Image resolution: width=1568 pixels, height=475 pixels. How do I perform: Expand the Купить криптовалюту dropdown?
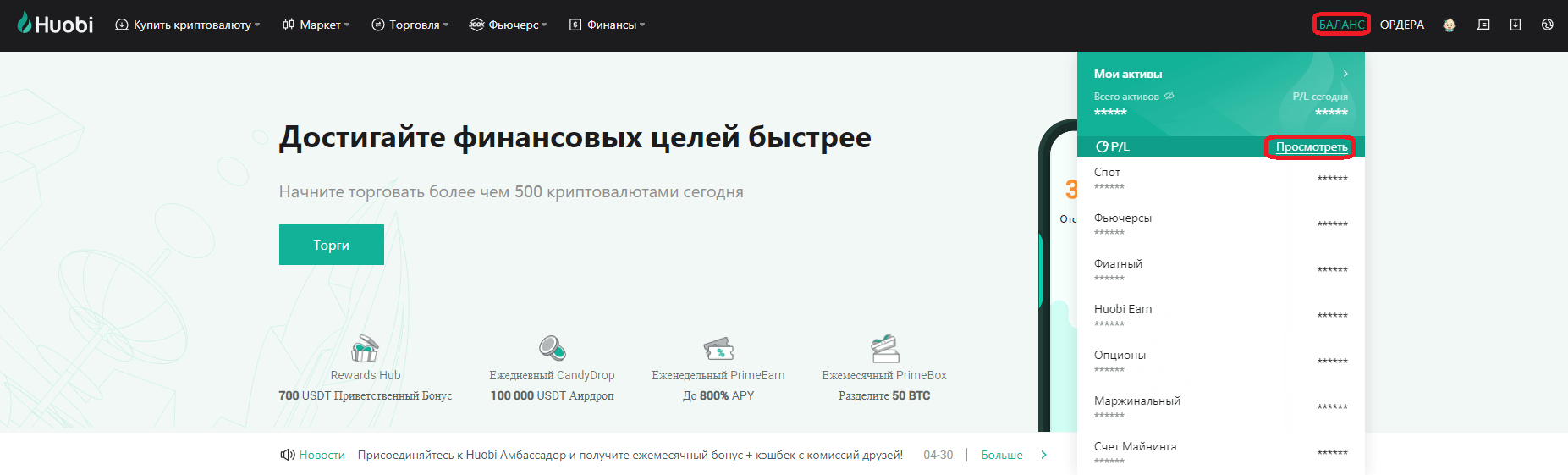(187, 25)
